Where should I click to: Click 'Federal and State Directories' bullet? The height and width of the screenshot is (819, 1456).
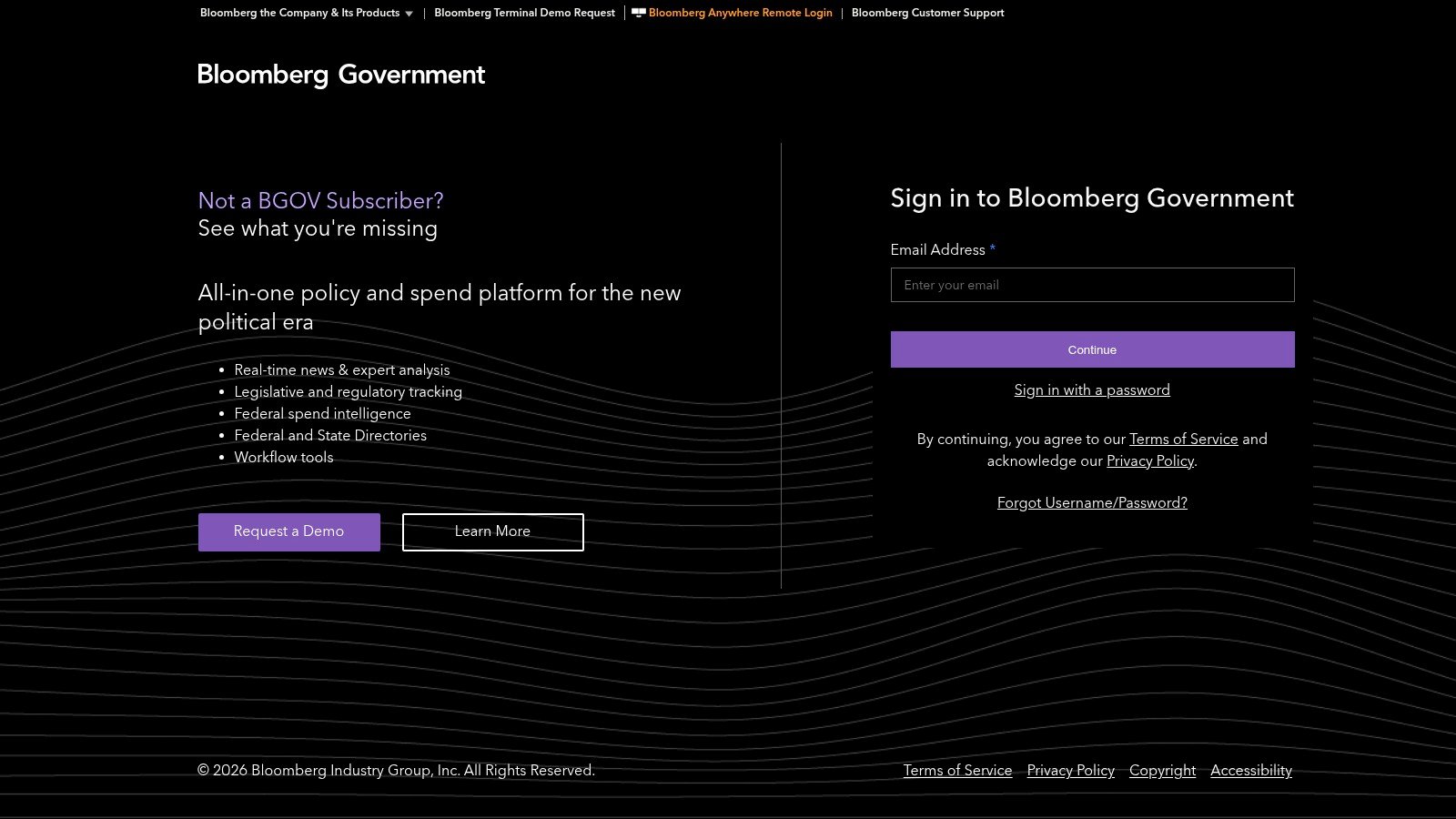click(330, 436)
